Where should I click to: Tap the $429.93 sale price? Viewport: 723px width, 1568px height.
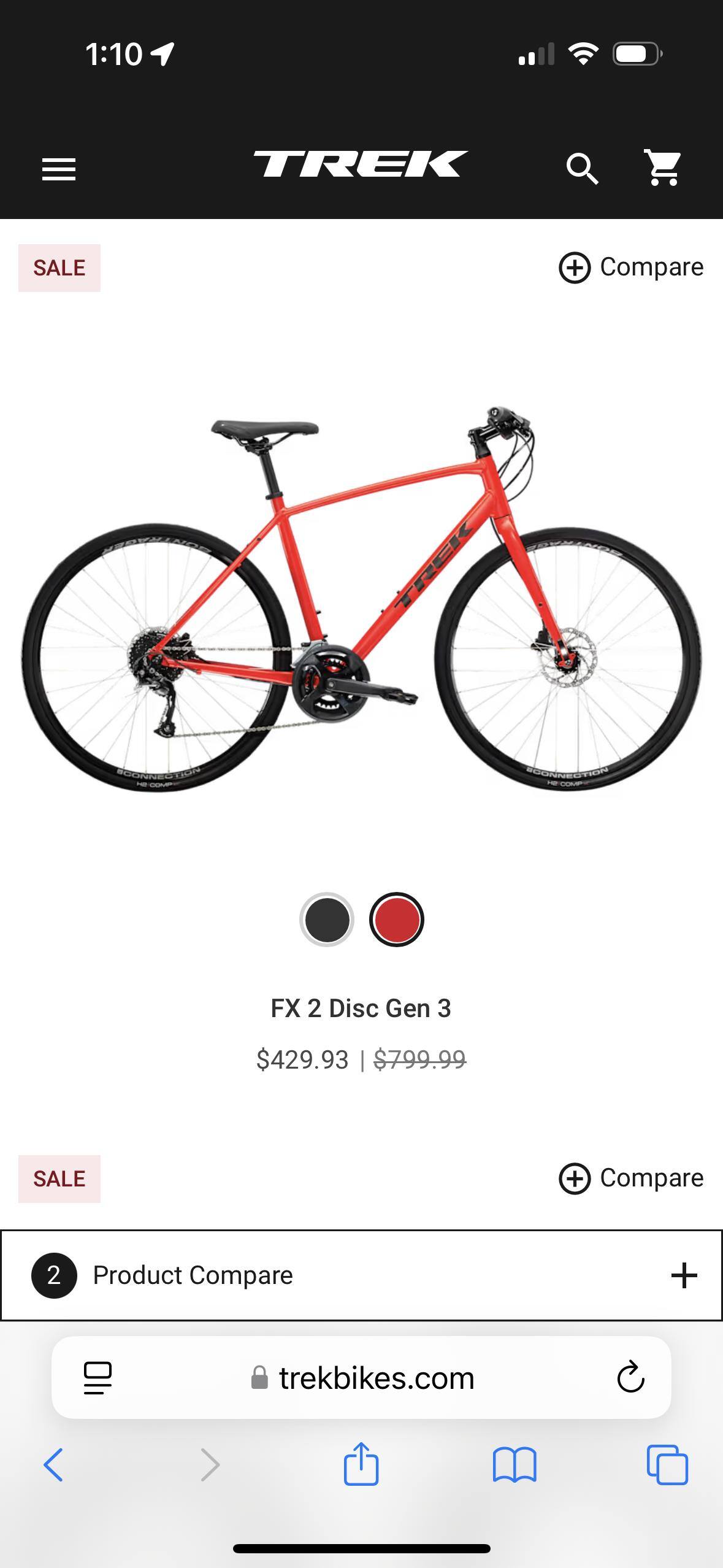(302, 1059)
